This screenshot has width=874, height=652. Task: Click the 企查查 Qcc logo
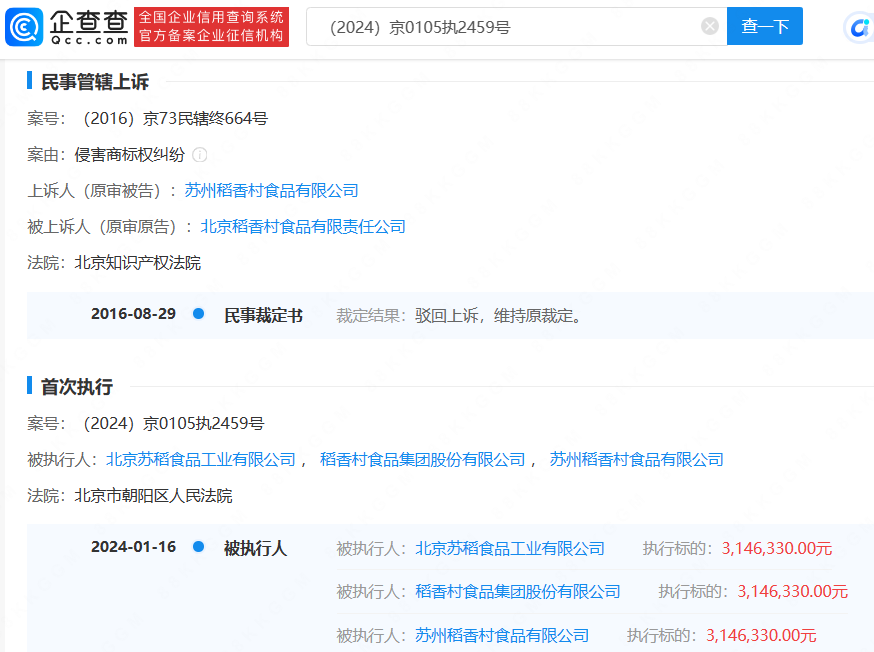[x=66, y=27]
